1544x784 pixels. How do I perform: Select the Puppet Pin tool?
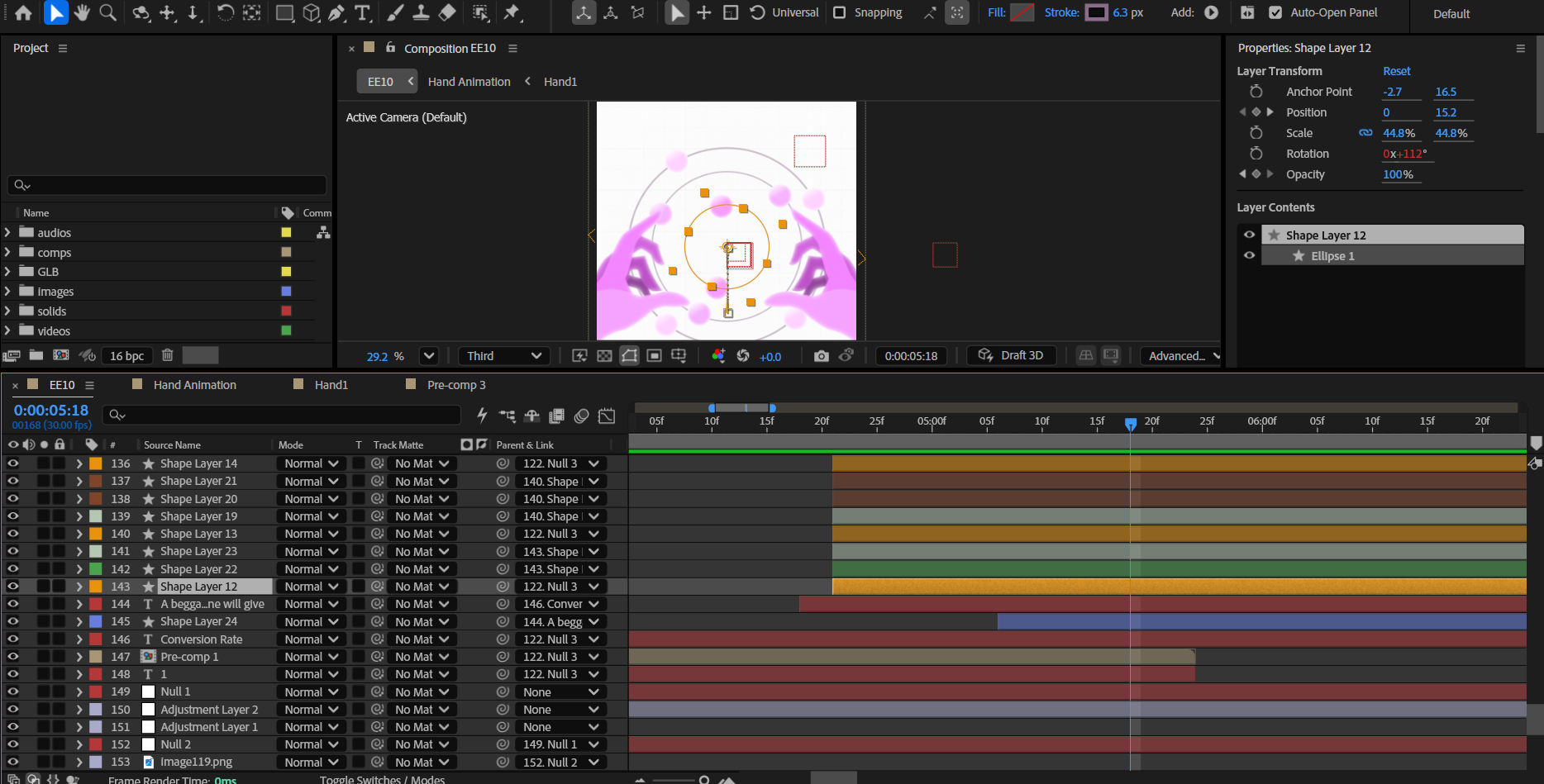(x=512, y=12)
